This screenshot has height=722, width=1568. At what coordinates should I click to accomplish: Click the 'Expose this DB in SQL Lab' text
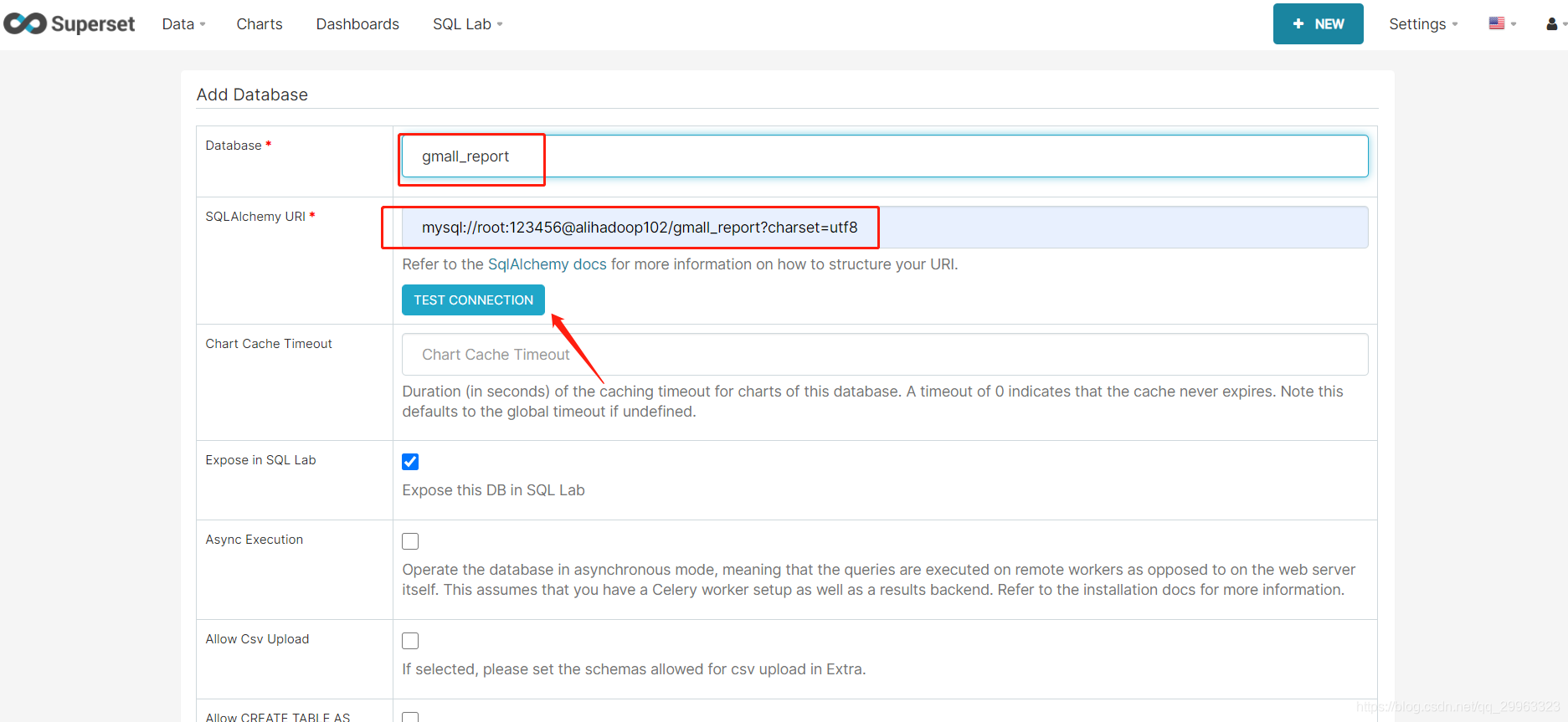click(493, 490)
